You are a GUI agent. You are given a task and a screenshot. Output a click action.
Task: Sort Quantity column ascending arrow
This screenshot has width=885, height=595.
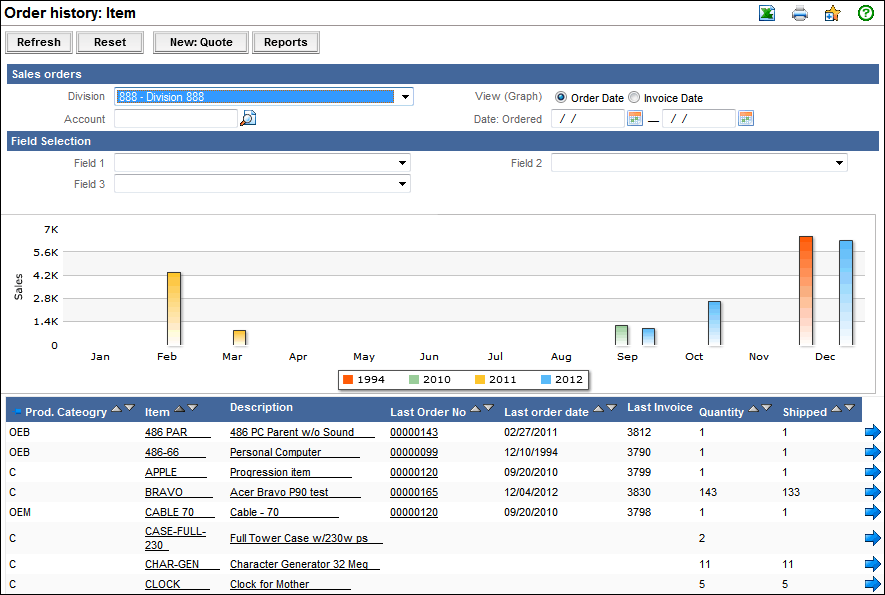click(x=753, y=408)
